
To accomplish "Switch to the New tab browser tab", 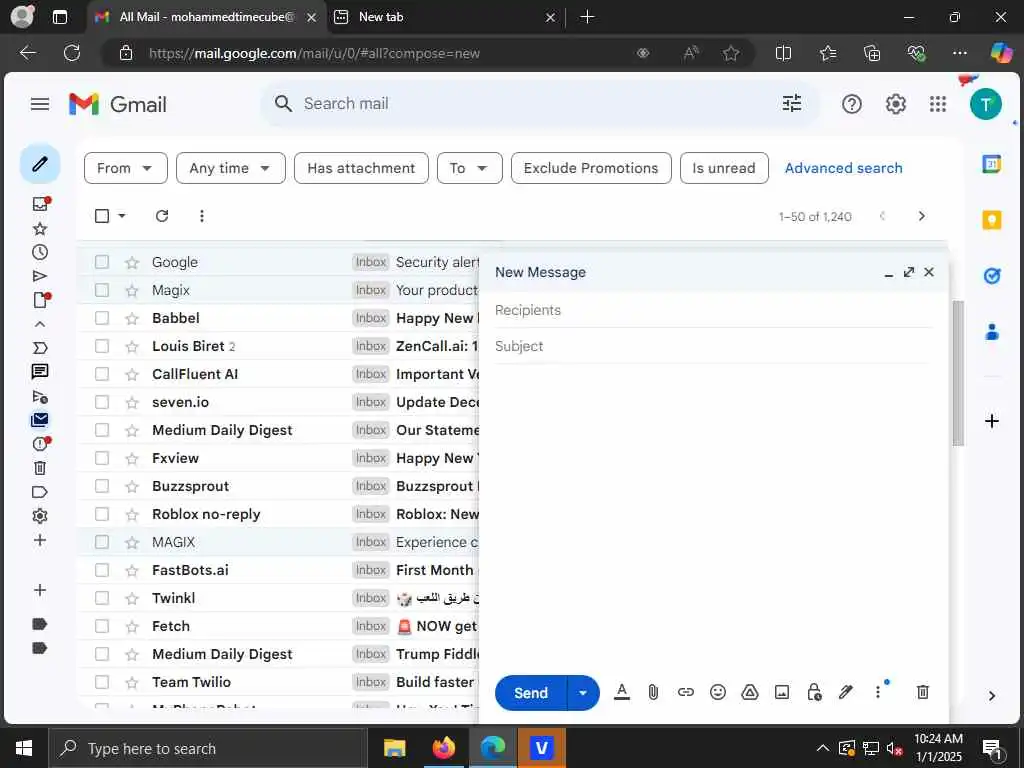I will point(446,17).
